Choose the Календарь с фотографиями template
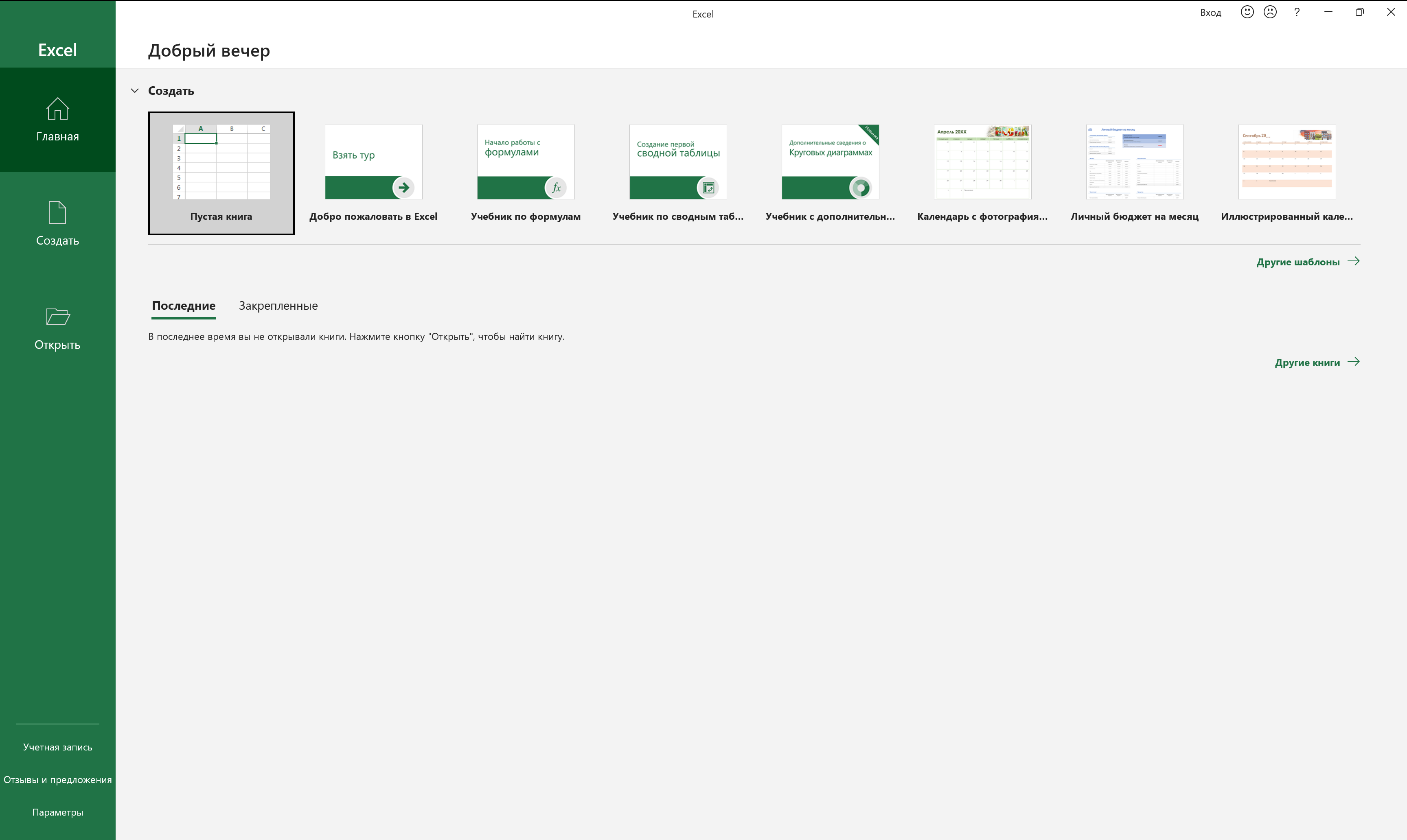1407x840 pixels. click(982, 173)
